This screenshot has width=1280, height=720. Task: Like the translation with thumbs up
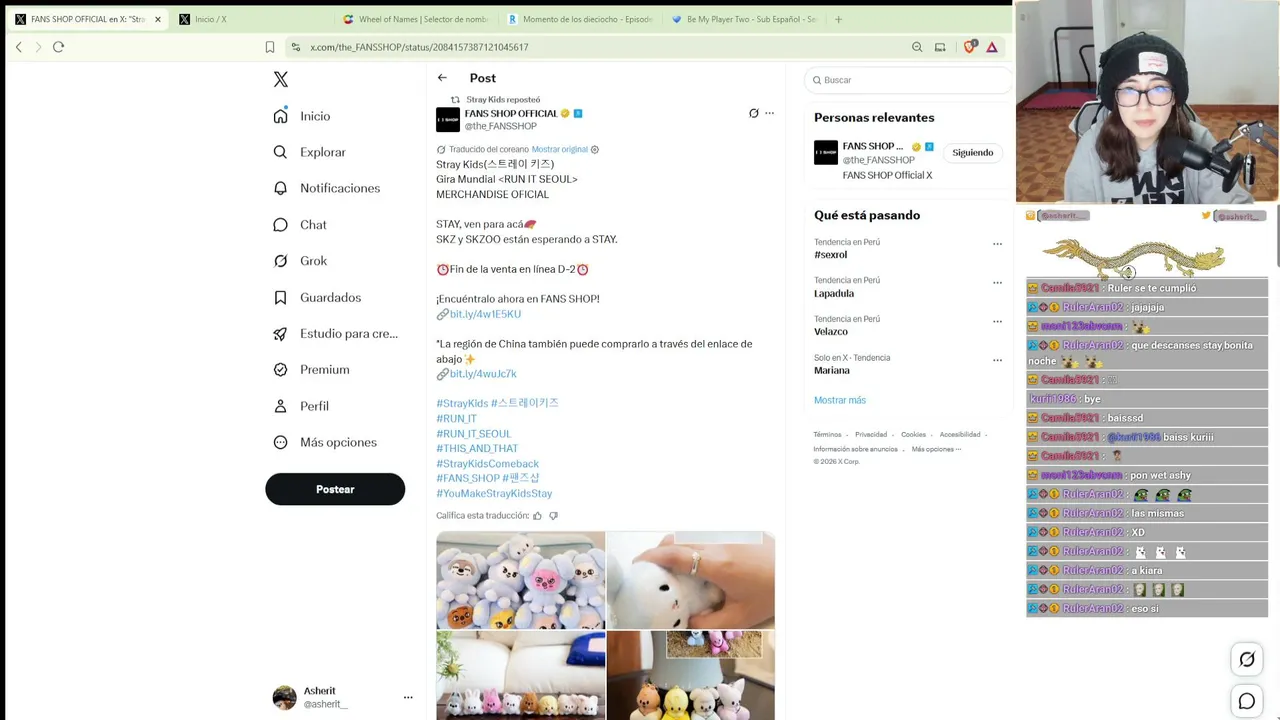(x=537, y=516)
